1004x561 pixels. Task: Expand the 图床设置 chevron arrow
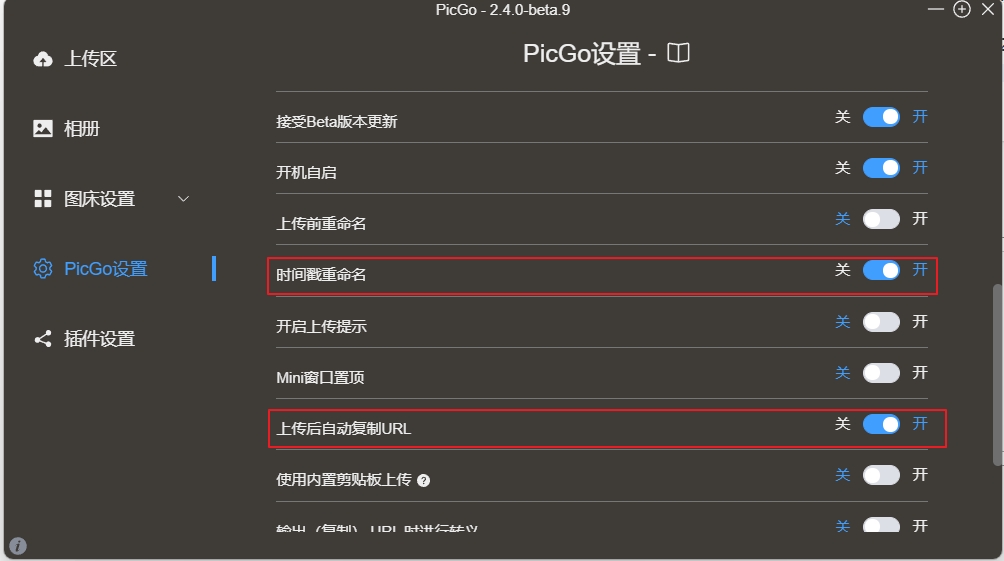[x=183, y=199]
